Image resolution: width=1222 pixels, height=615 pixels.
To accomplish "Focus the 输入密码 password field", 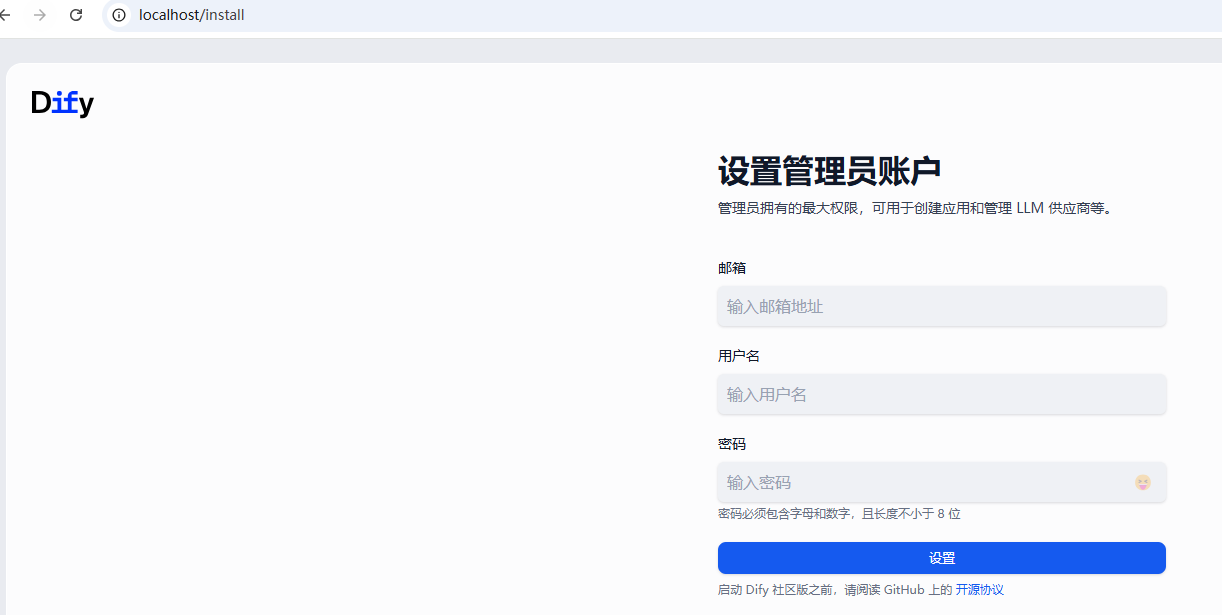I will coord(942,482).
